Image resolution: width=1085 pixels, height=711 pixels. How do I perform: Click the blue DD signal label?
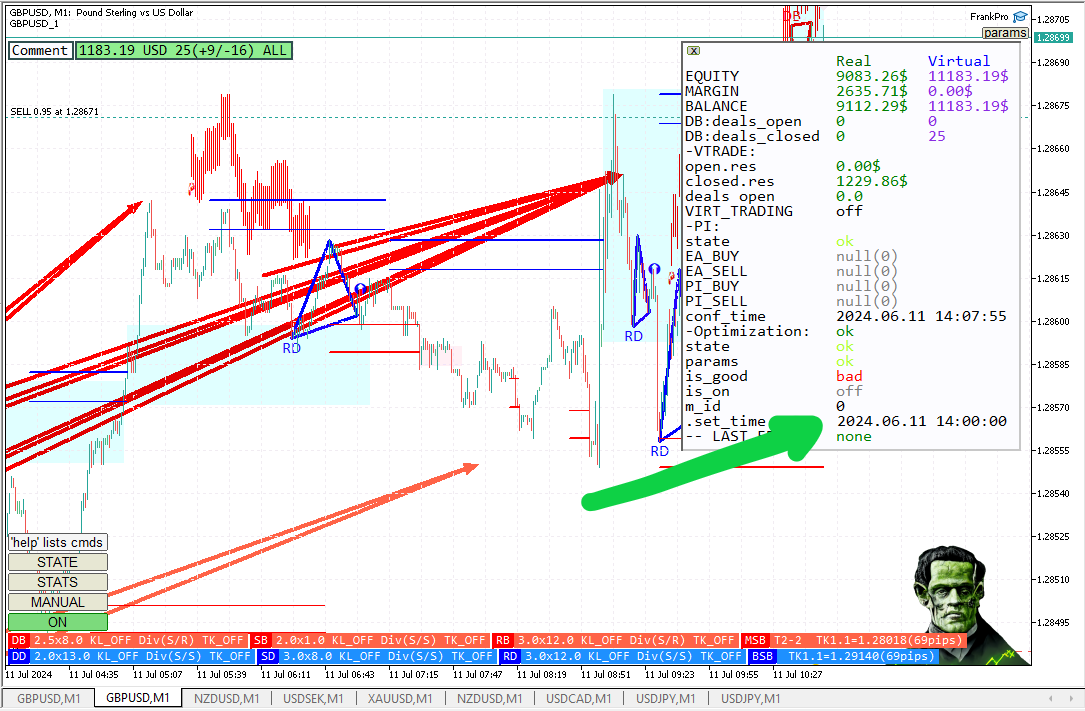tap(18, 656)
